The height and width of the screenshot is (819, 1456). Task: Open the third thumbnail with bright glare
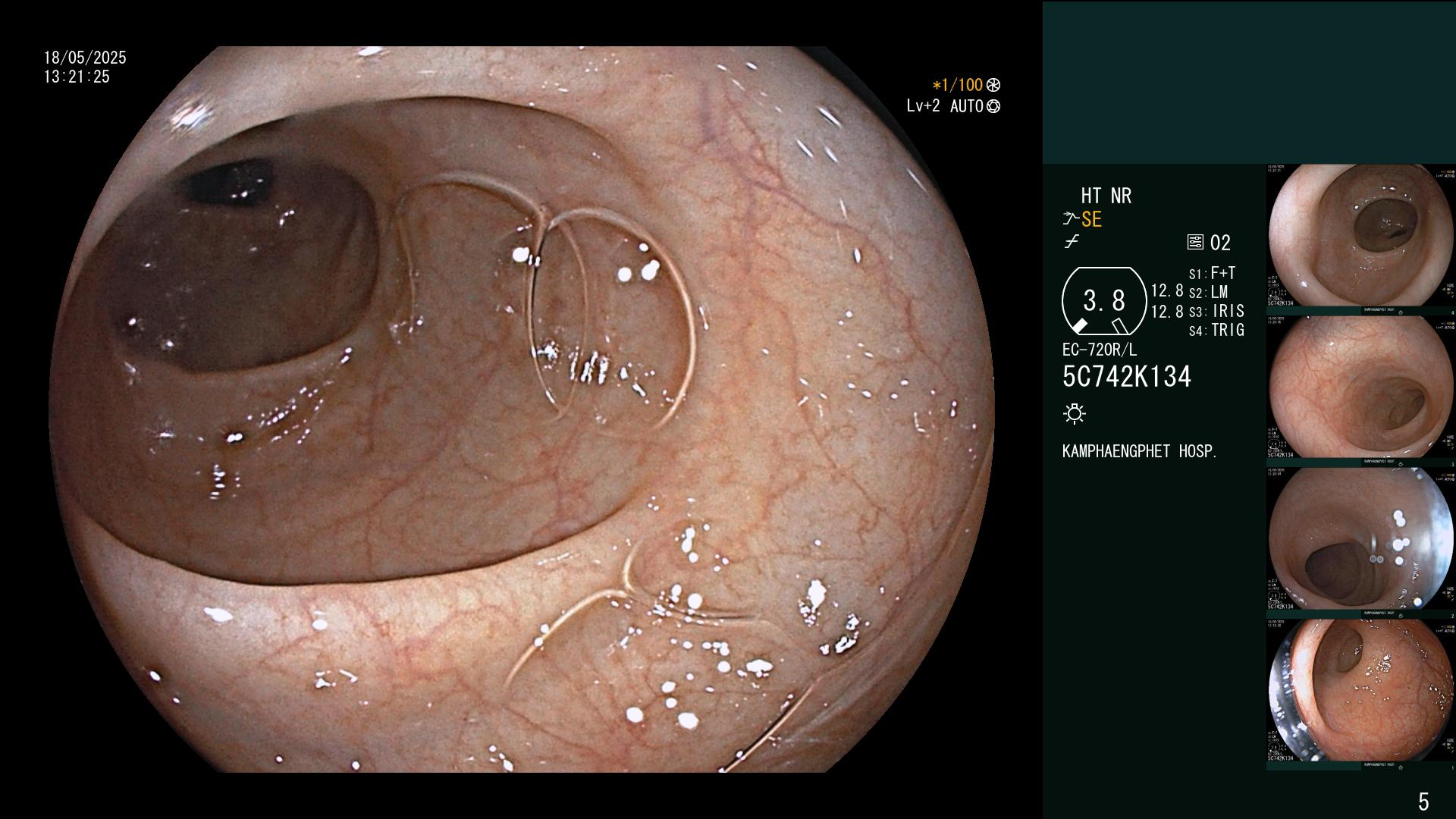click(1360, 539)
